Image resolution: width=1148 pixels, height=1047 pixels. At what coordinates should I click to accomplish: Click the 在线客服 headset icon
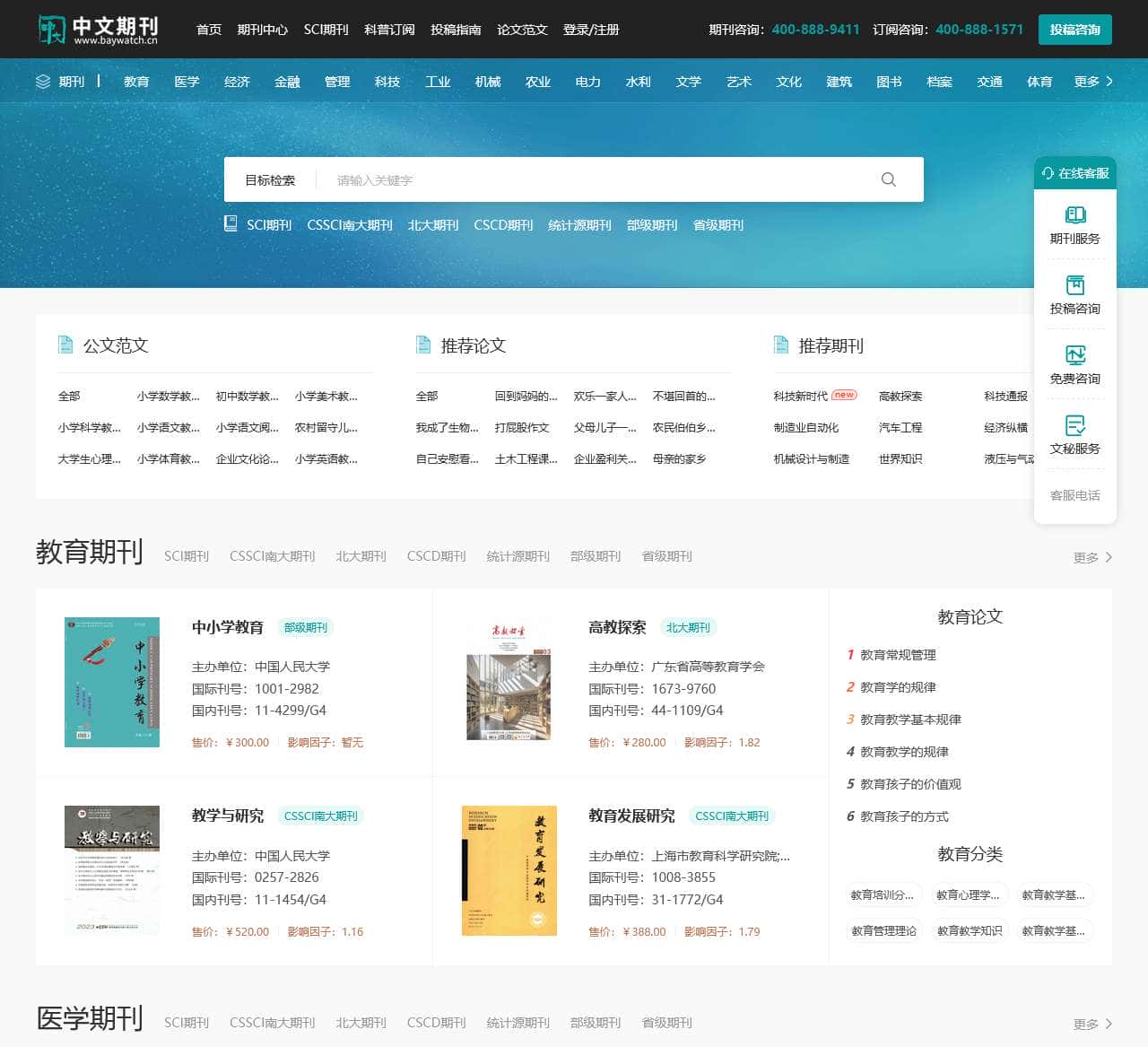(1048, 173)
